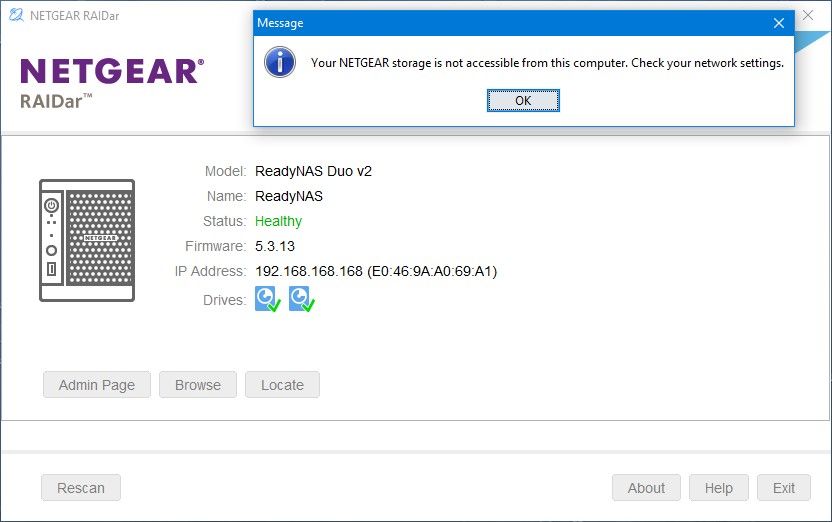Click the blue information icon in Message dialog
This screenshot has height=522, width=832.
(x=280, y=62)
